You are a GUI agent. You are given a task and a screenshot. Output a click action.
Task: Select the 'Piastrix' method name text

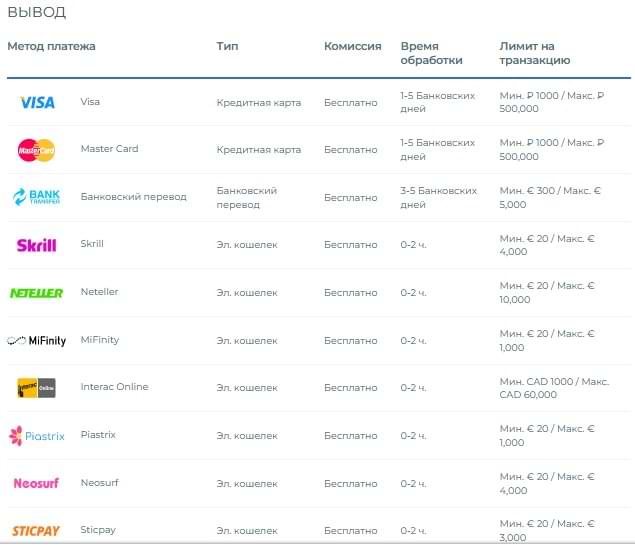[98, 434]
